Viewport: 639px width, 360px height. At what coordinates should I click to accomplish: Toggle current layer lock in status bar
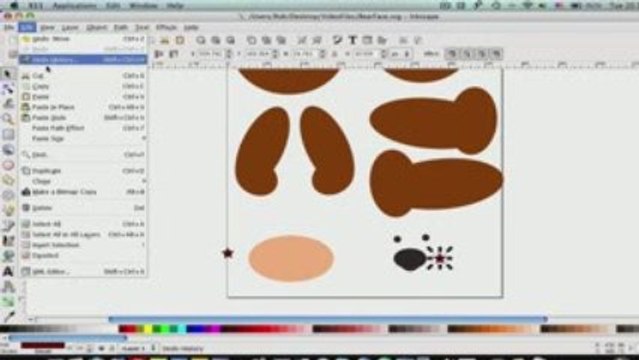112,349
